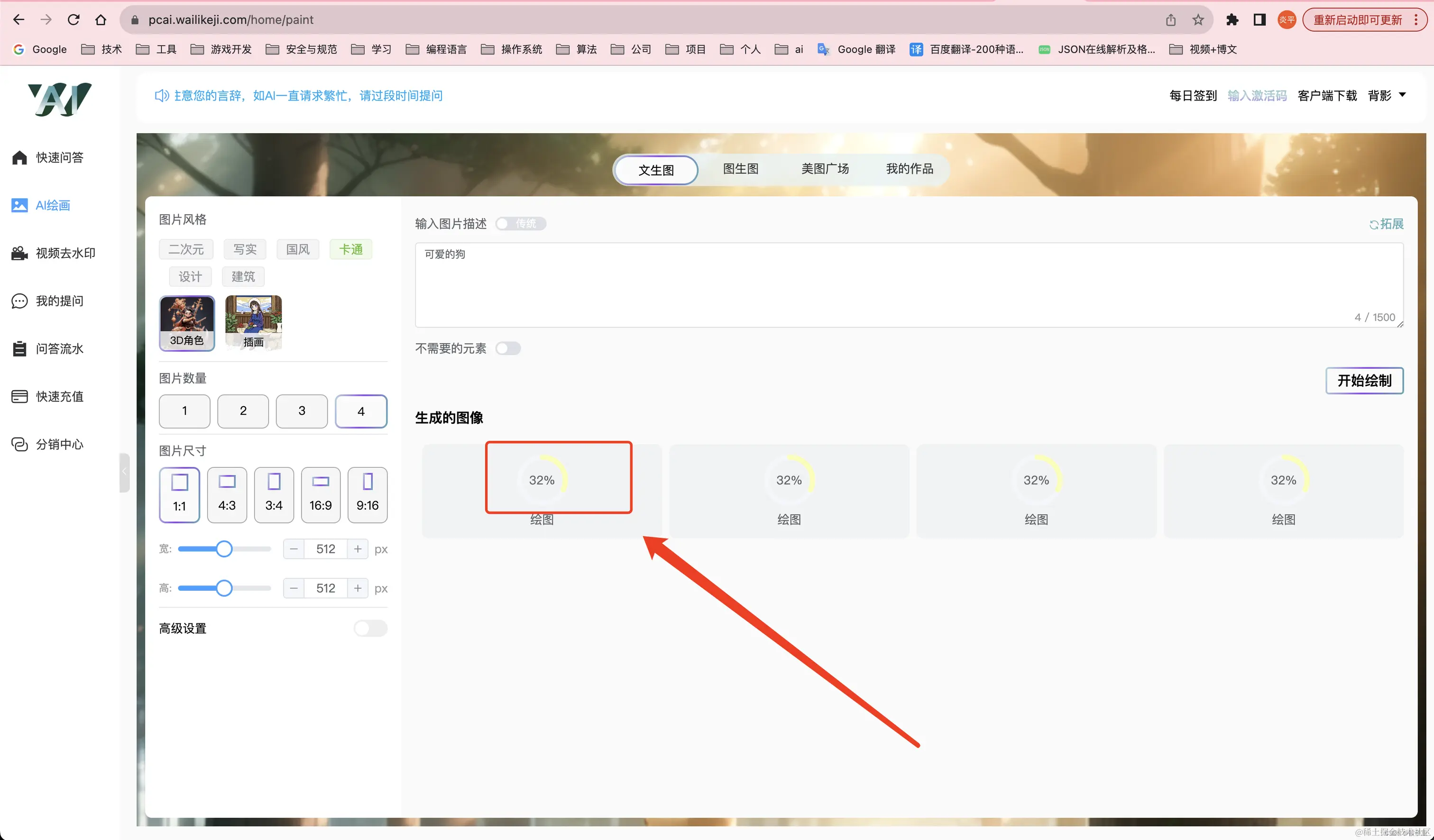
Task: Turn on 高级设置 toggle
Action: pos(370,628)
